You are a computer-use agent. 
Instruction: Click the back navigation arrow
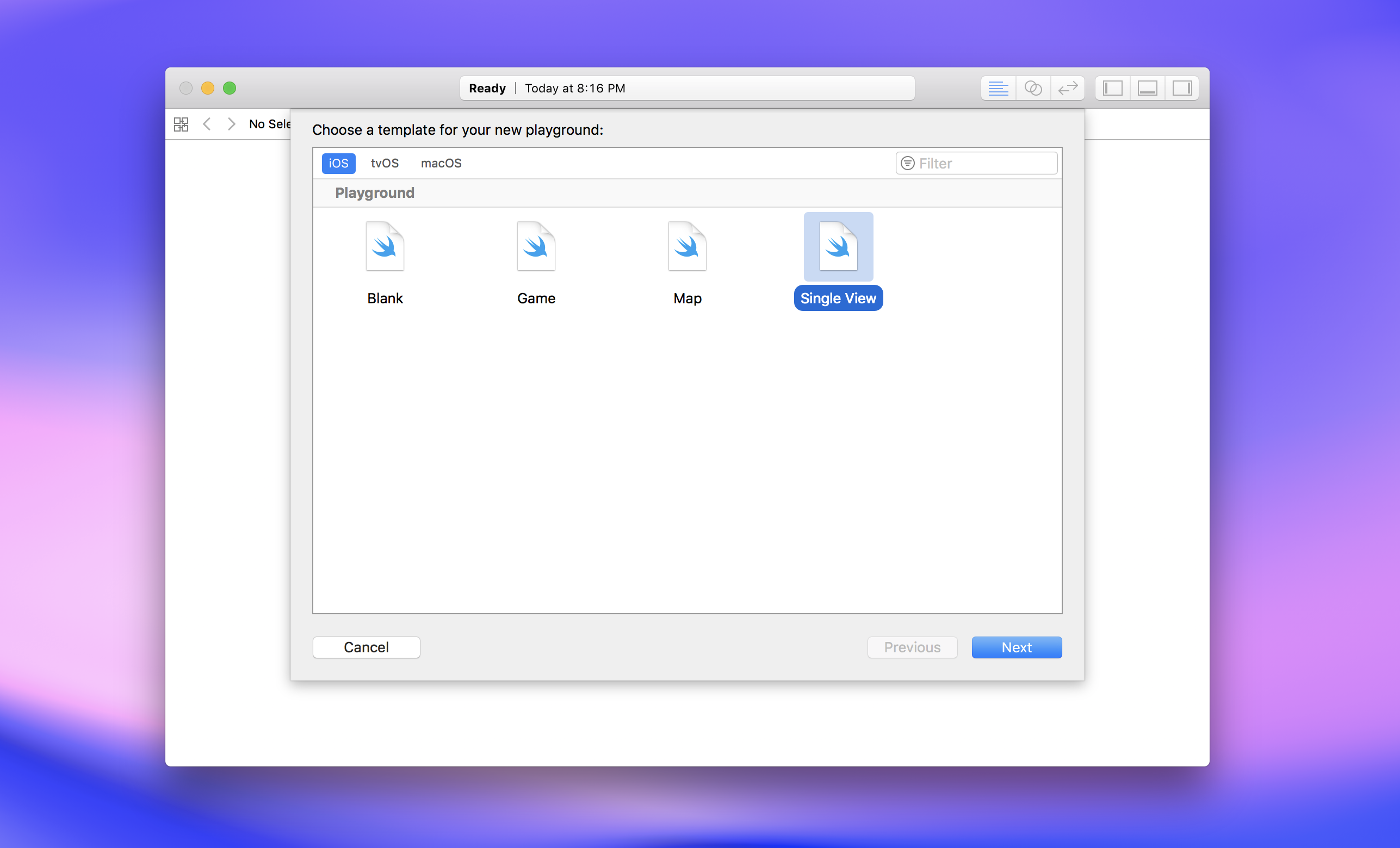point(206,124)
